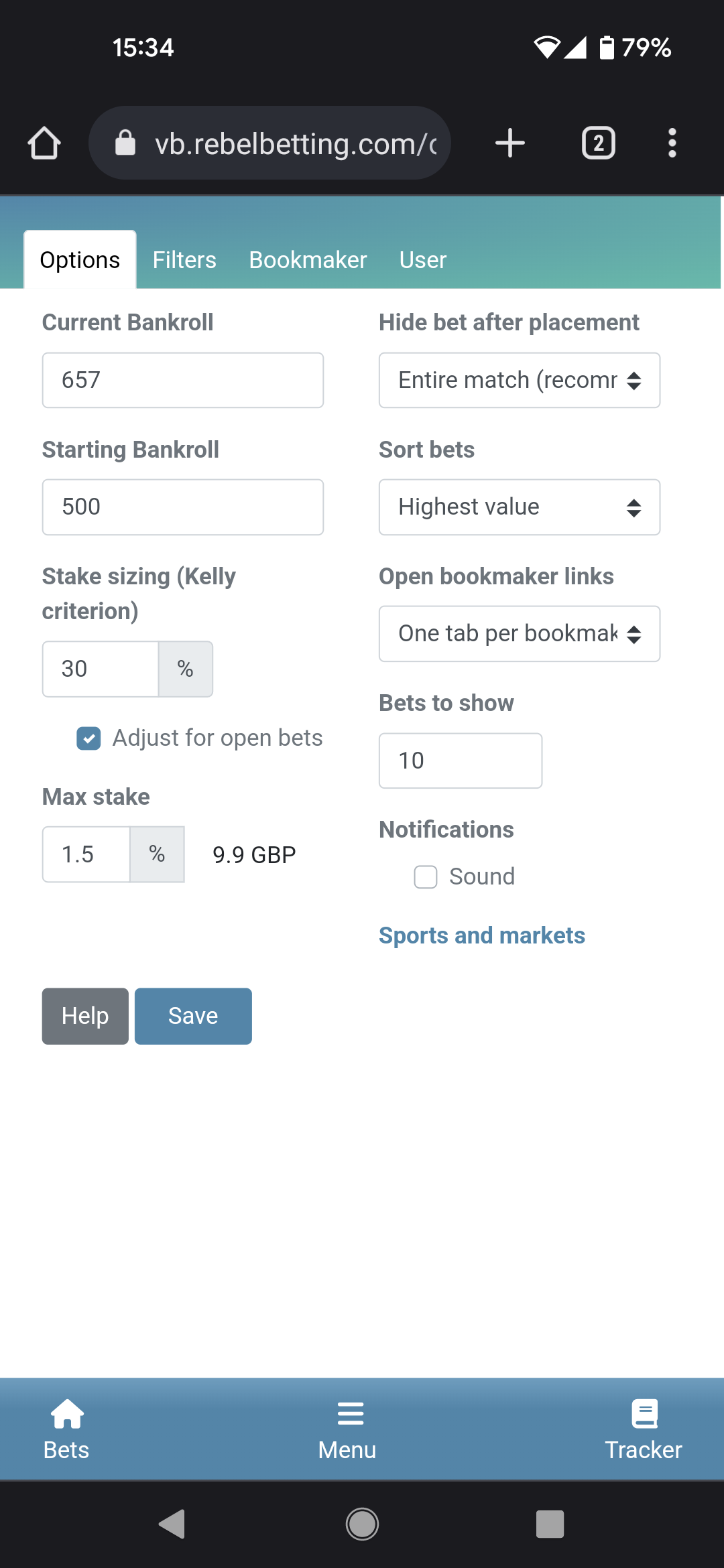
Task: Open a new browser tab with plus icon
Action: click(x=509, y=143)
